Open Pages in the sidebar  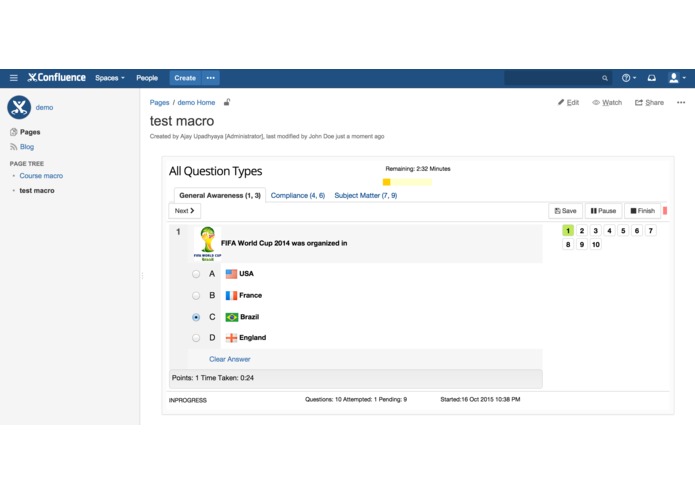click(x=30, y=132)
